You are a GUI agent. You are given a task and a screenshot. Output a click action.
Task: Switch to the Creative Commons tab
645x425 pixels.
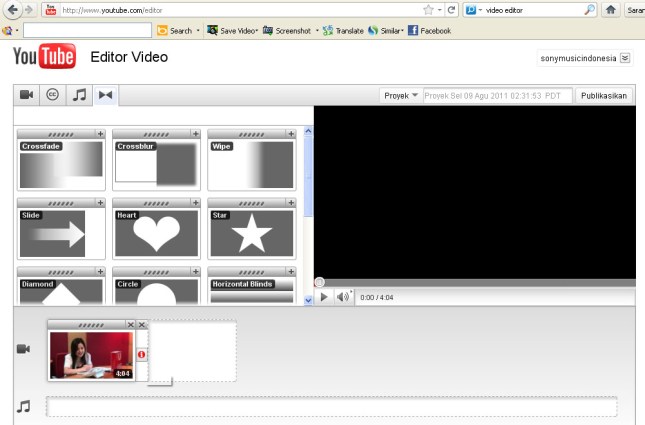(x=51, y=95)
